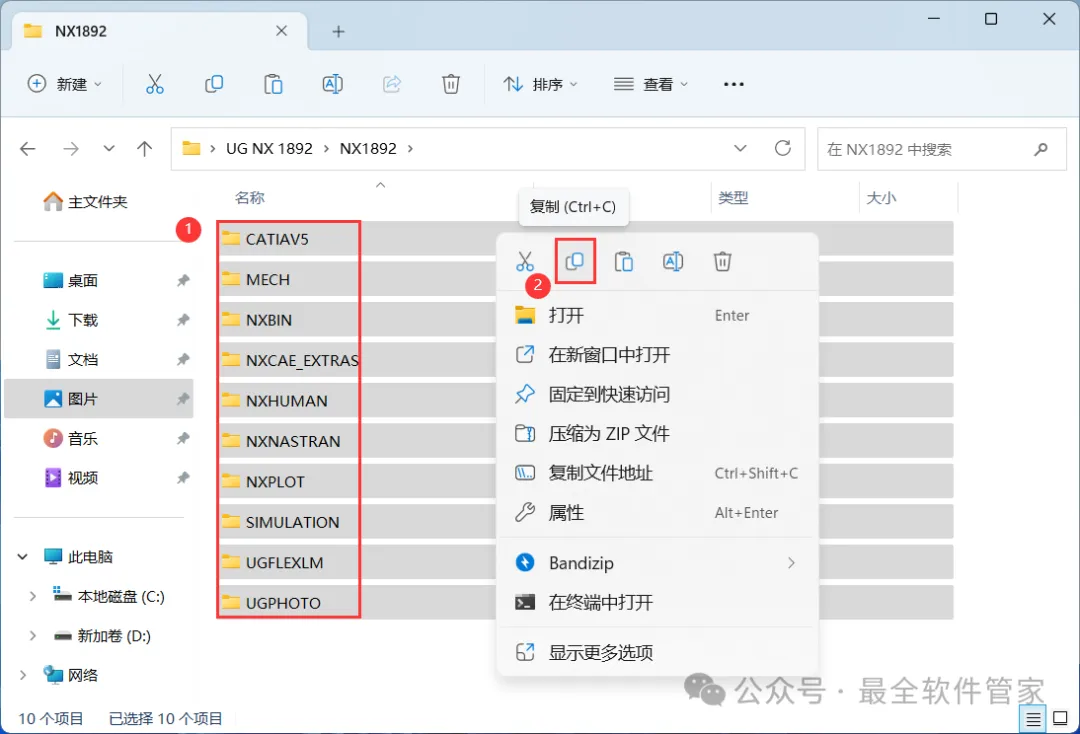
Task: Open 桌面 in the sidebar
Action: 98,281
